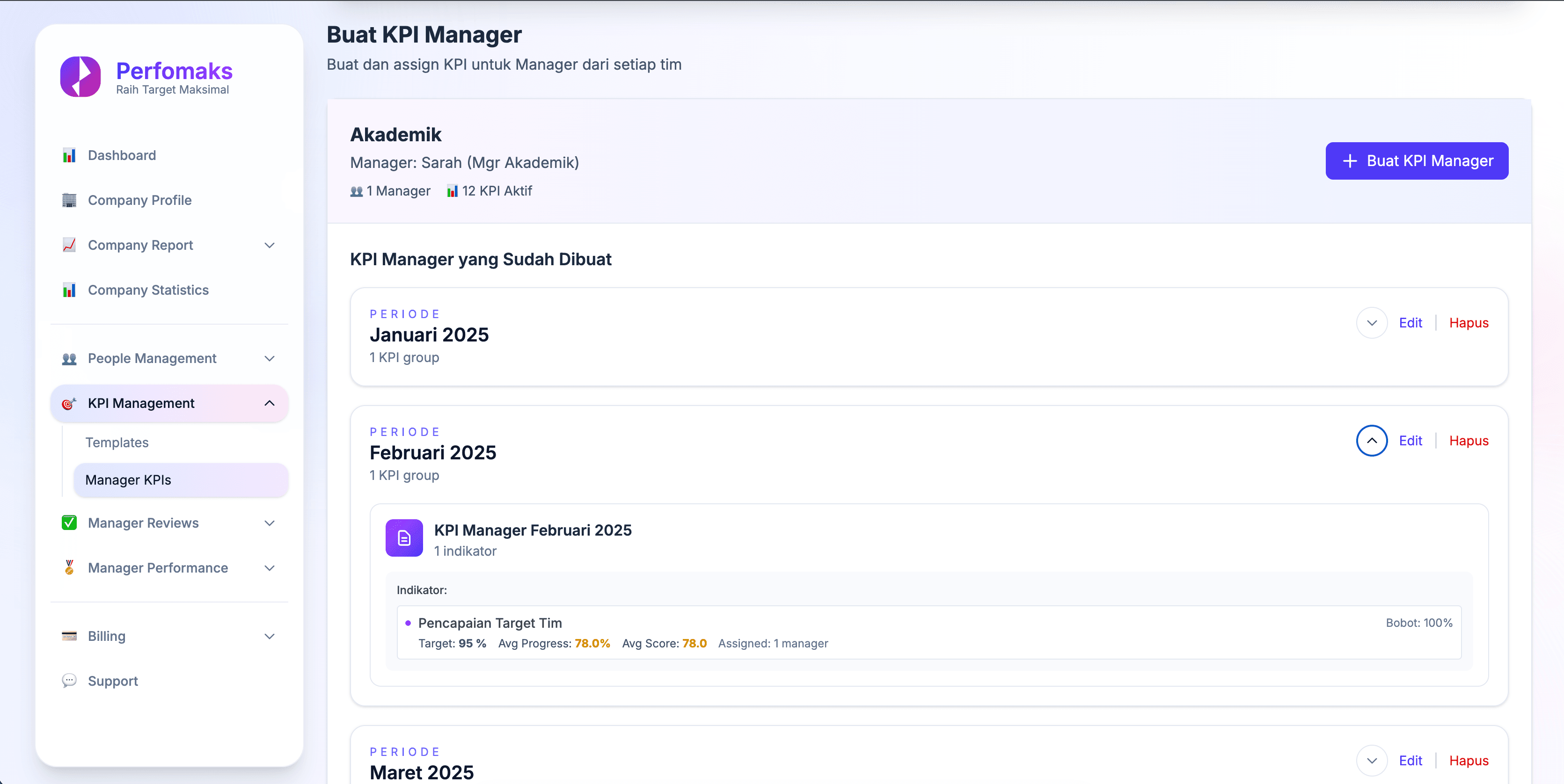
Task: Click Edit link for Januari 2025
Action: tap(1410, 323)
